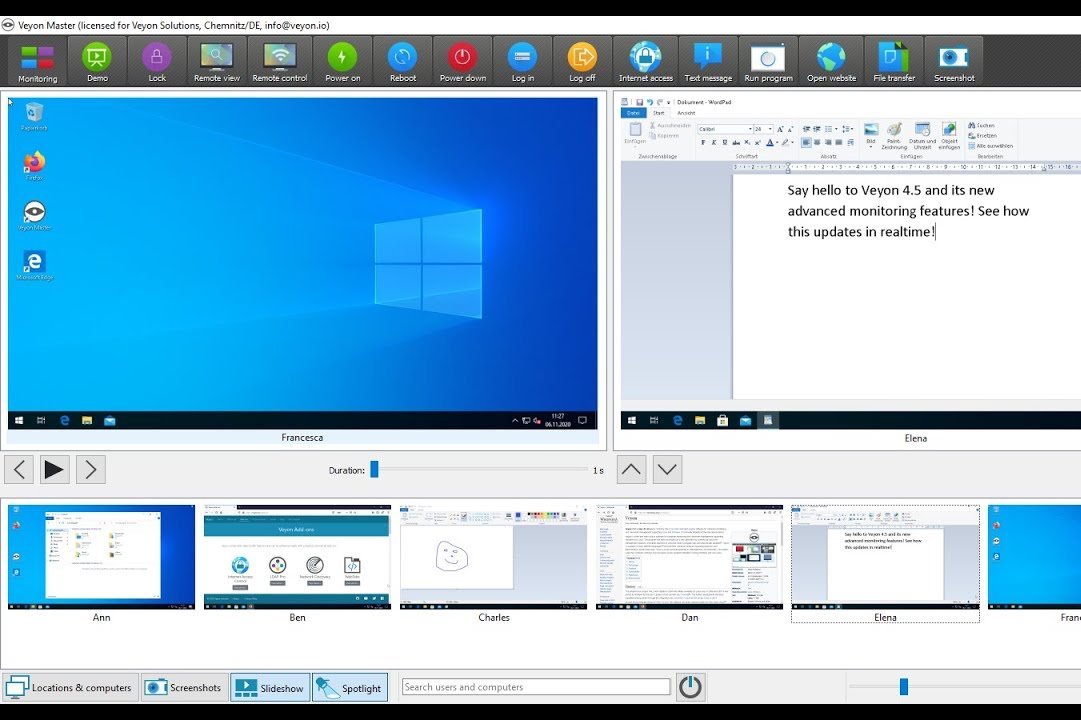Reboot computers using the Reboot icon
This screenshot has width=1081, height=720.
point(403,61)
